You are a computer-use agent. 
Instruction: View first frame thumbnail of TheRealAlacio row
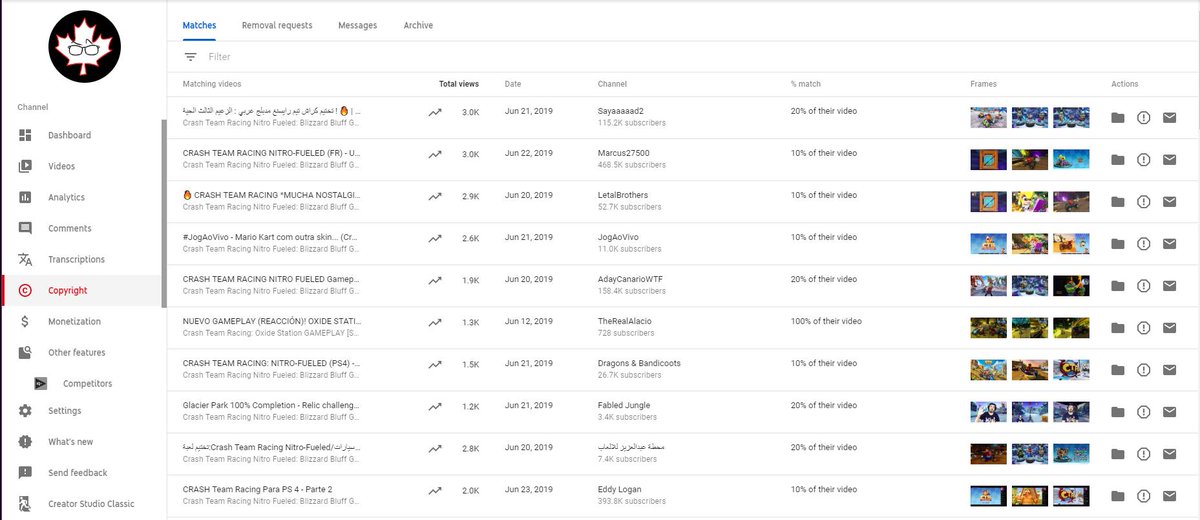pyautogui.click(x=989, y=327)
